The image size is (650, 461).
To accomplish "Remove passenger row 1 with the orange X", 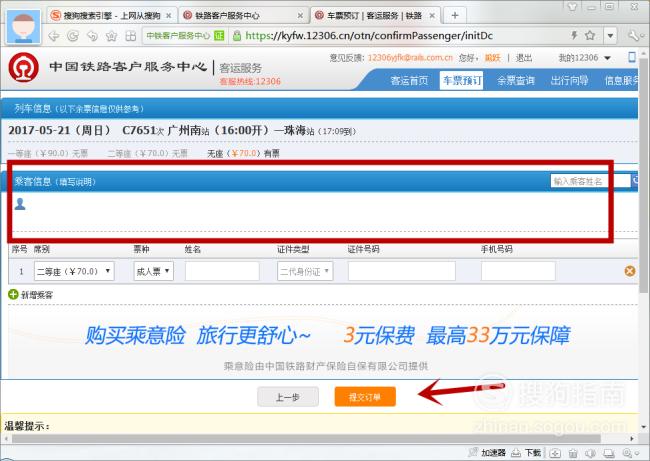I will [630, 271].
